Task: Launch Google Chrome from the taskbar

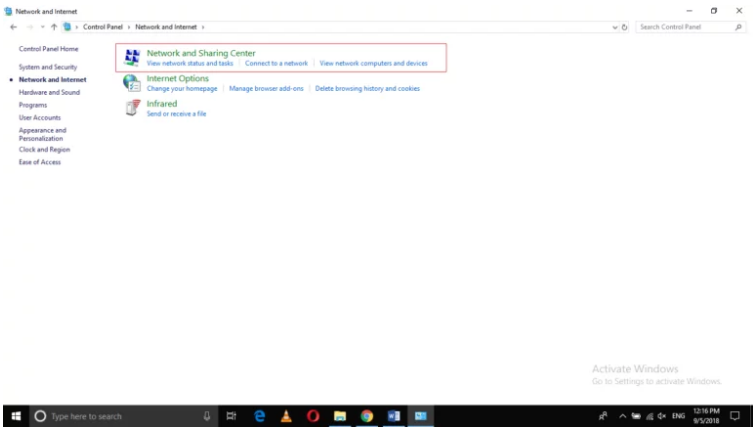Action: click(367, 416)
